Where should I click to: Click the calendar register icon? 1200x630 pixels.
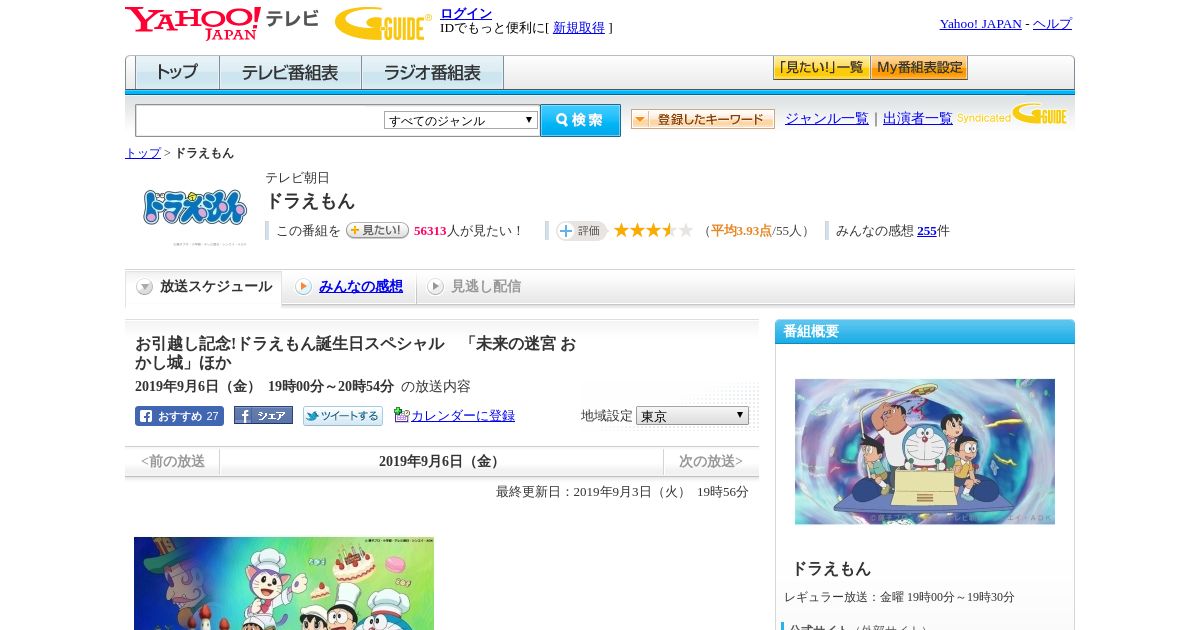[402, 415]
